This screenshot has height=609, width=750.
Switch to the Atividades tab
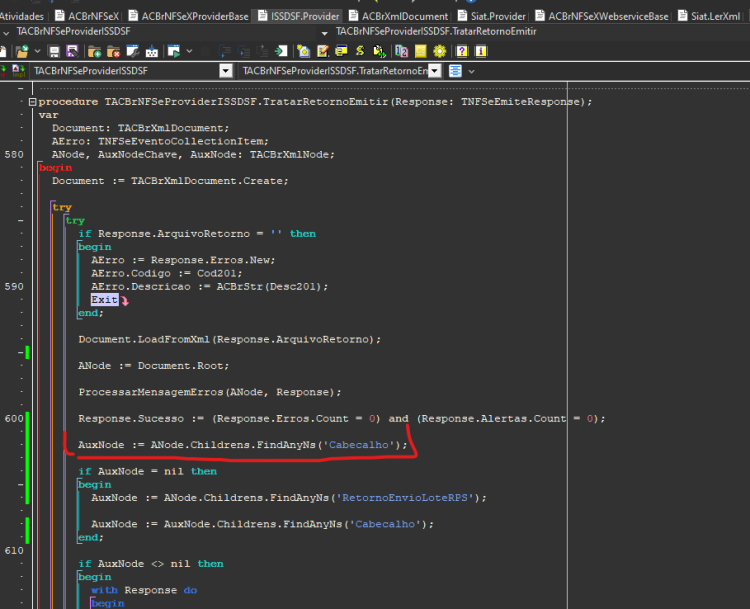22,16
